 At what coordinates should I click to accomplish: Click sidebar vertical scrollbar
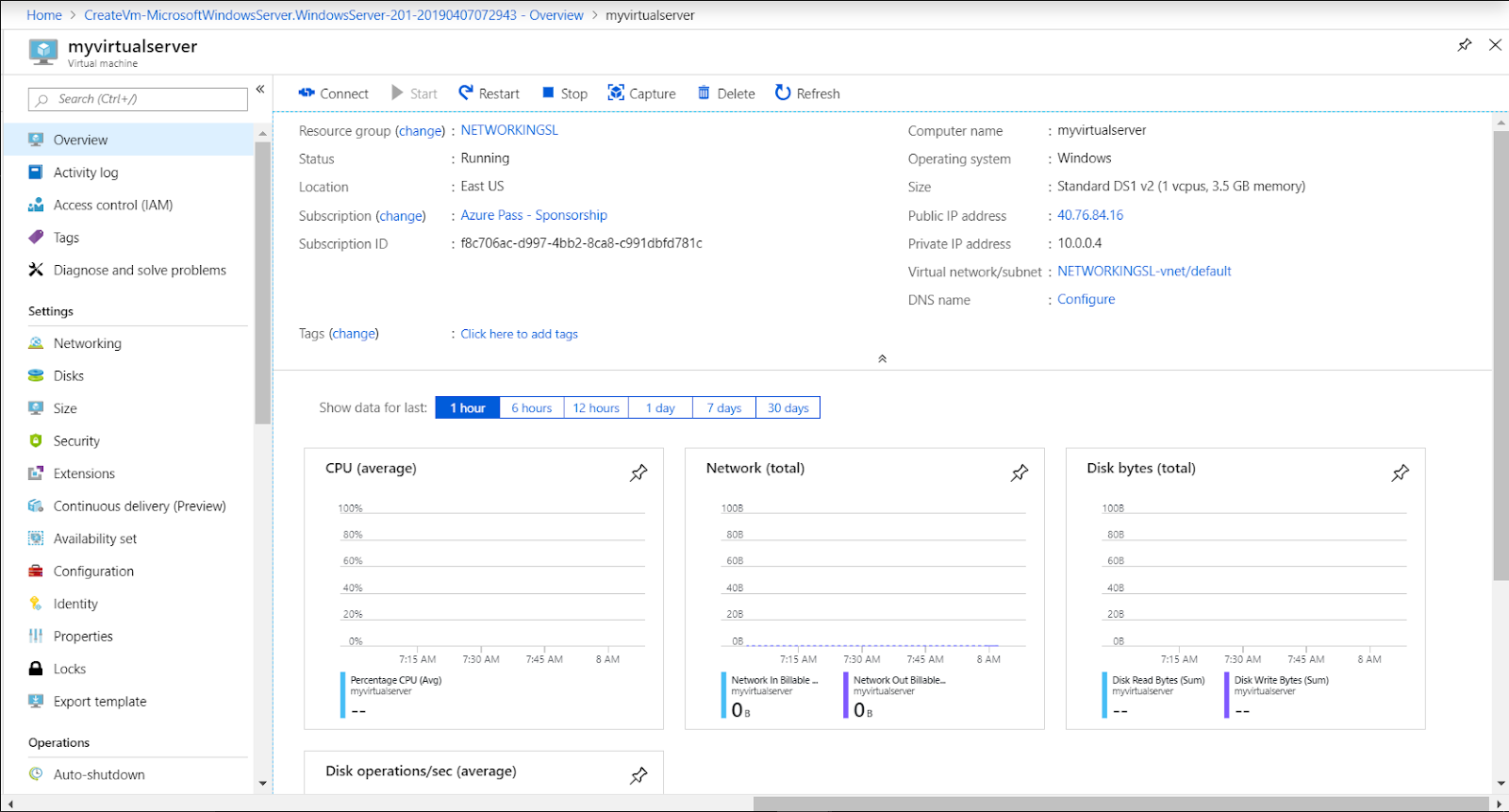click(262, 283)
